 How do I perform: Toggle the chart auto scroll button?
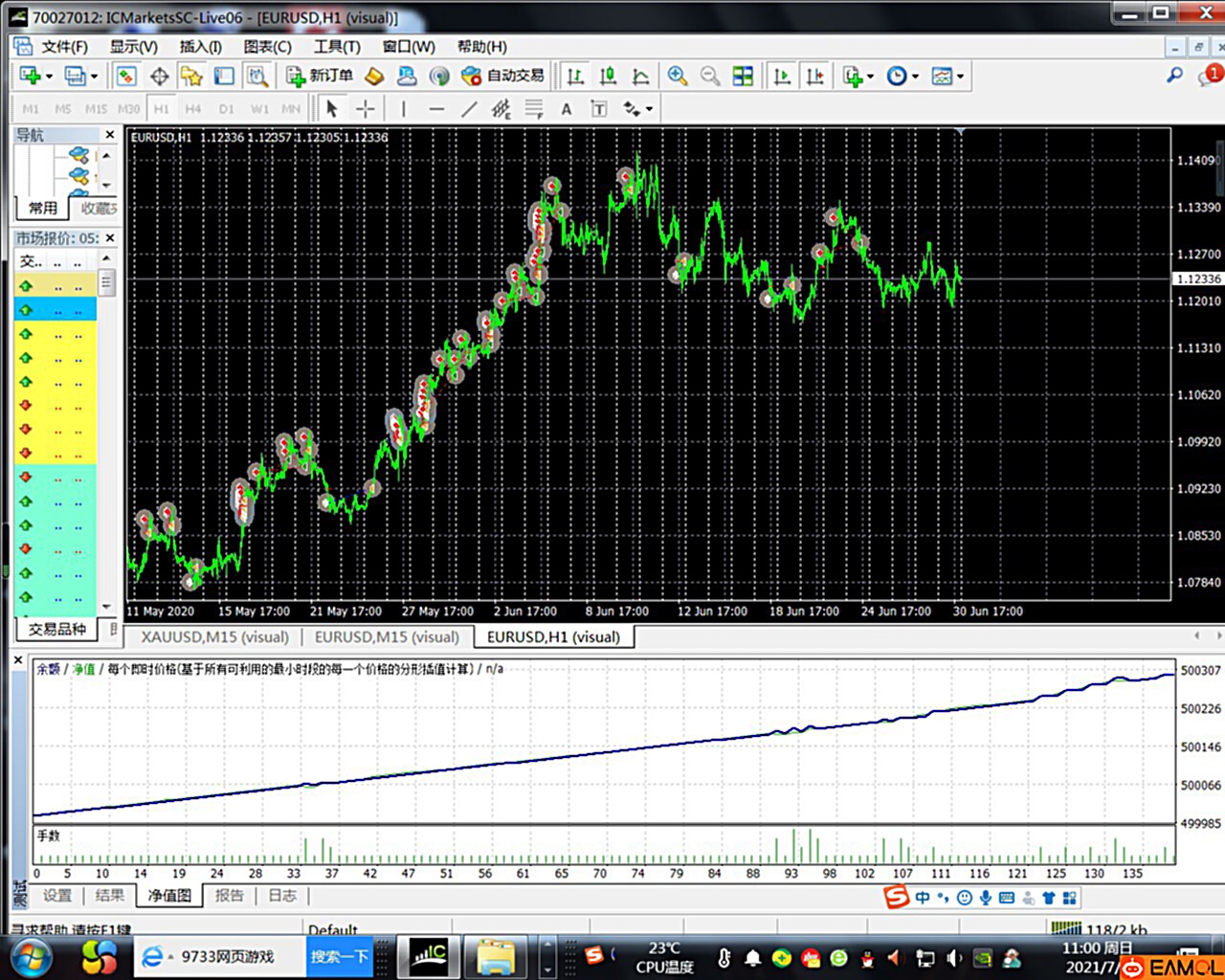pos(782,76)
